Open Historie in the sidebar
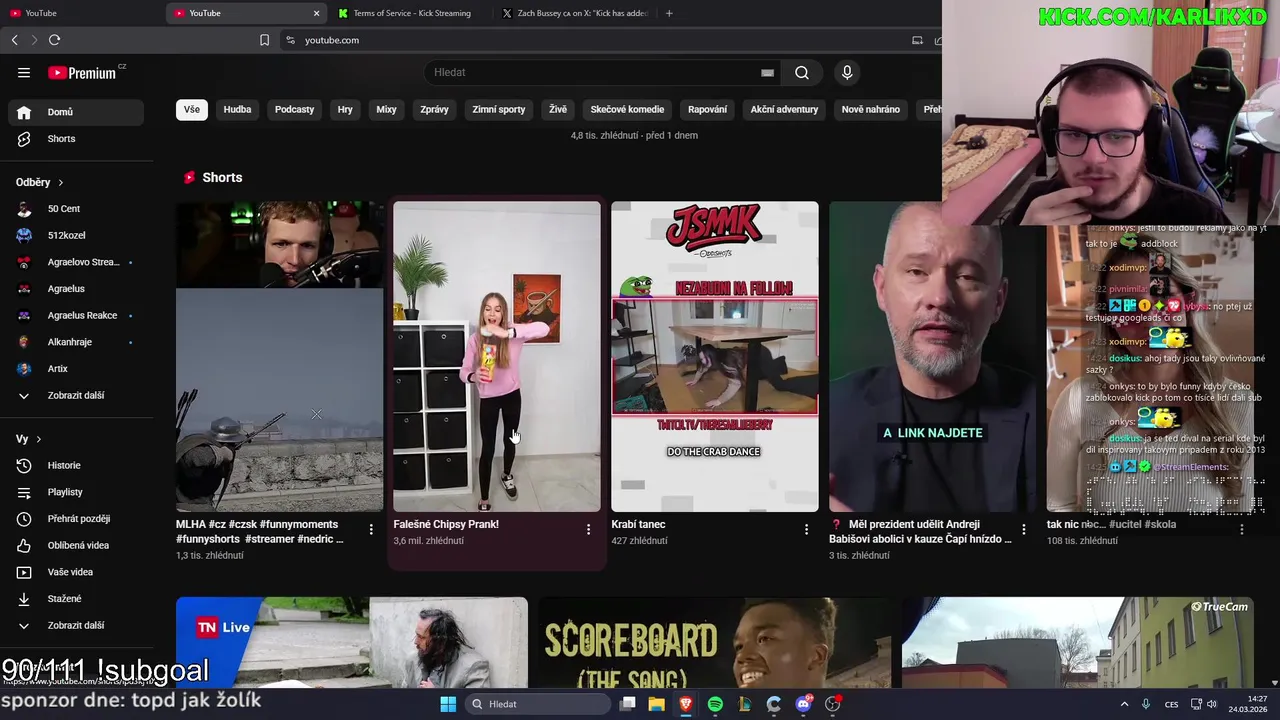This screenshot has width=1280, height=720. tap(76, 465)
